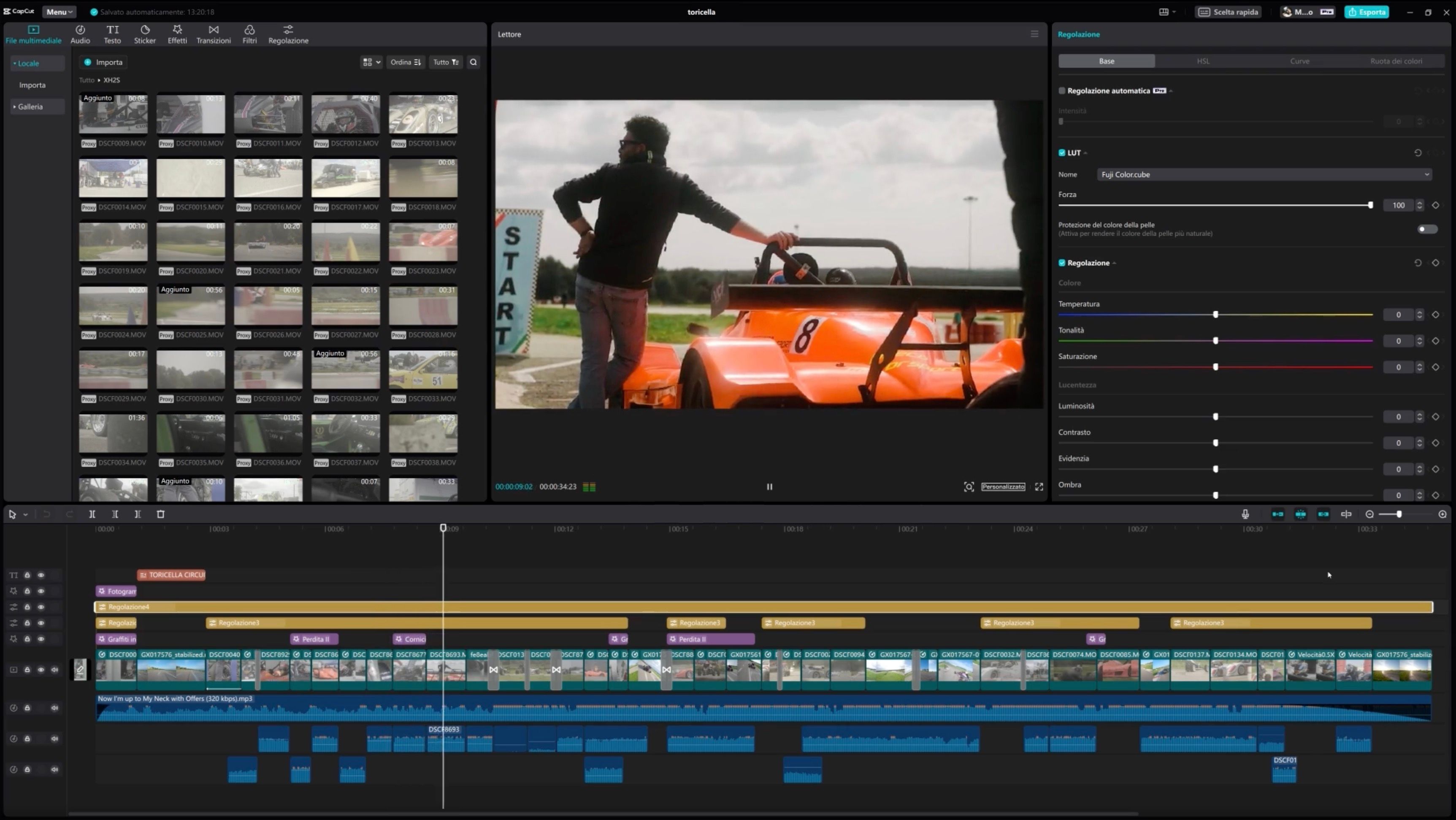
Task: Open the Transizioni panel
Action: tap(213, 34)
